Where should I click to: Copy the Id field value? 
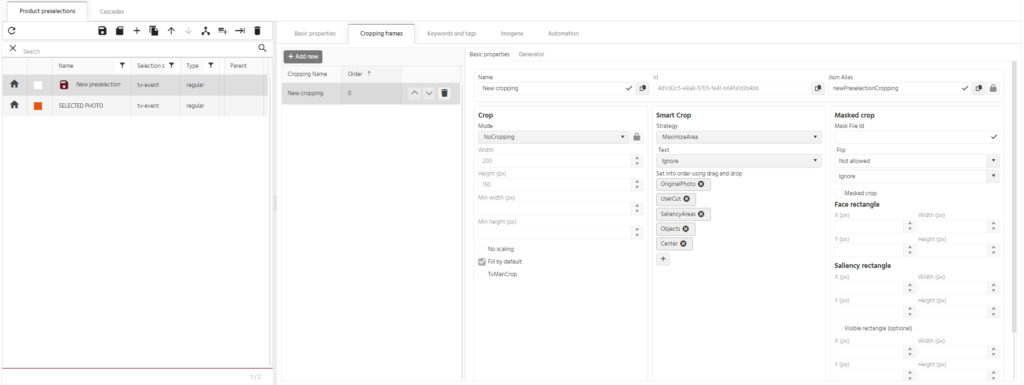(817, 88)
